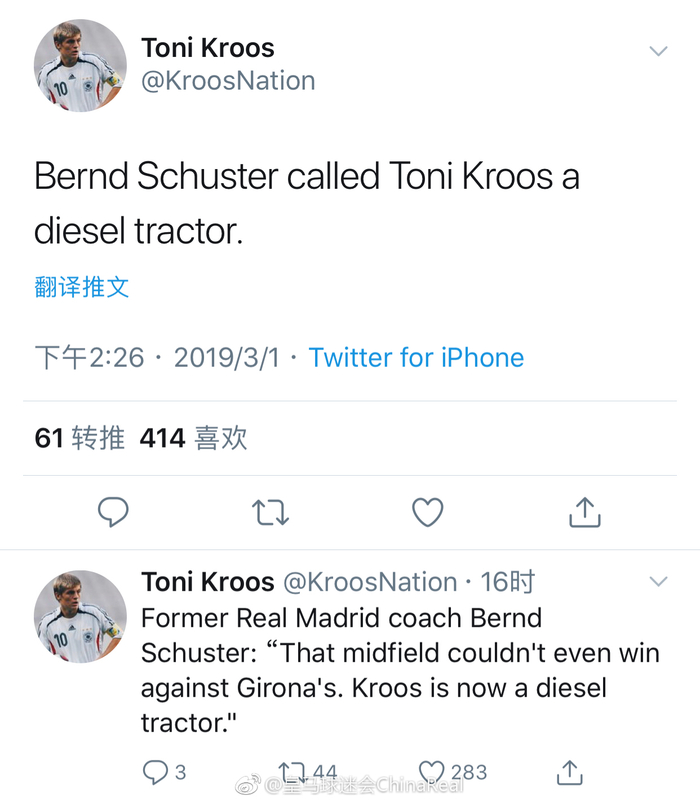Tap reply bubble with 3 replies

pos(164,772)
